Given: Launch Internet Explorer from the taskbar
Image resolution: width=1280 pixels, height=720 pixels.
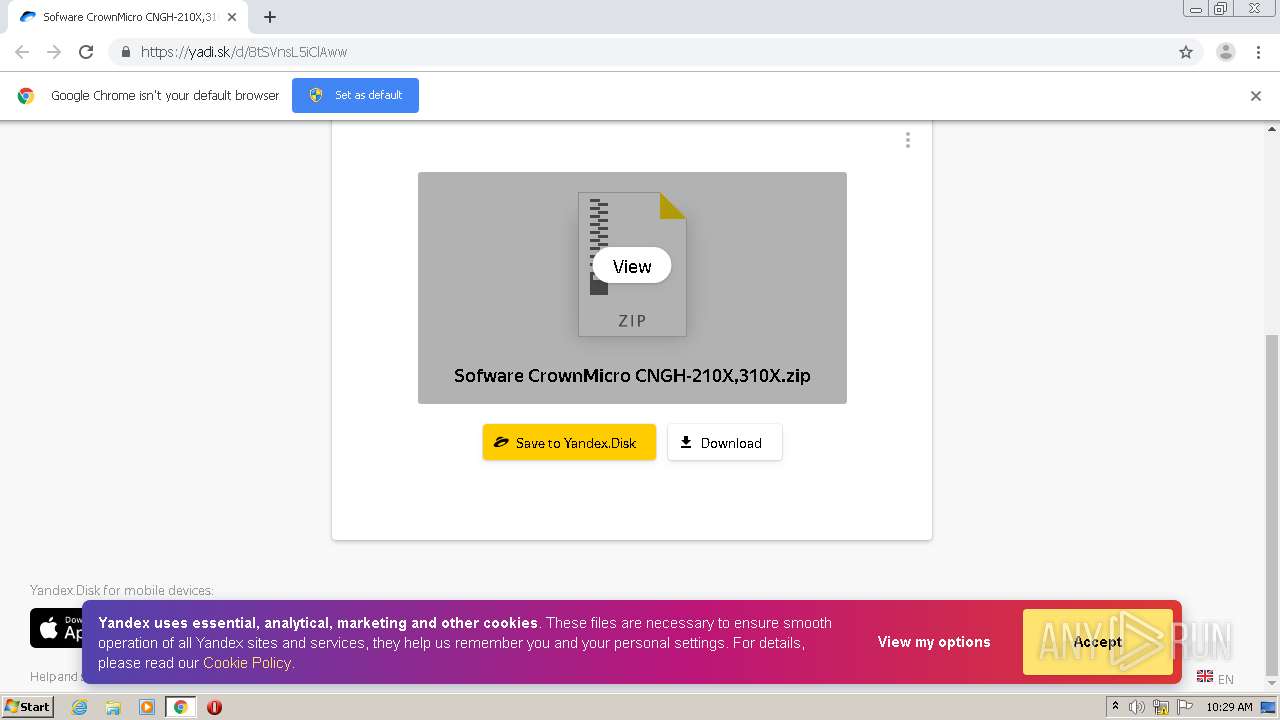Looking at the screenshot, I should (x=80, y=707).
